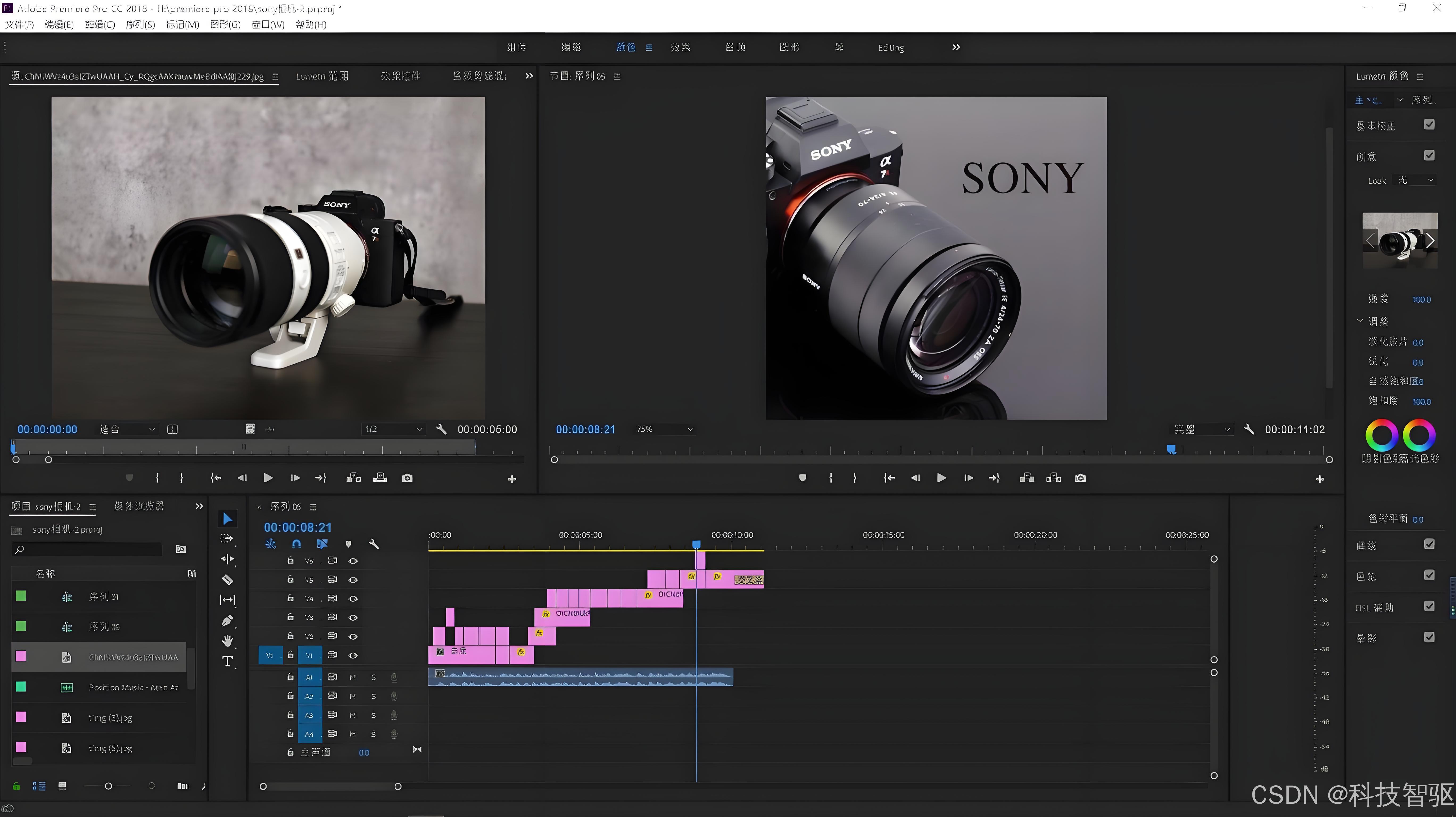The width and height of the screenshot is (1456, 817).
Task: Open the 序列(S) menu
Action: pyautogui.click(x=140, y=24)
